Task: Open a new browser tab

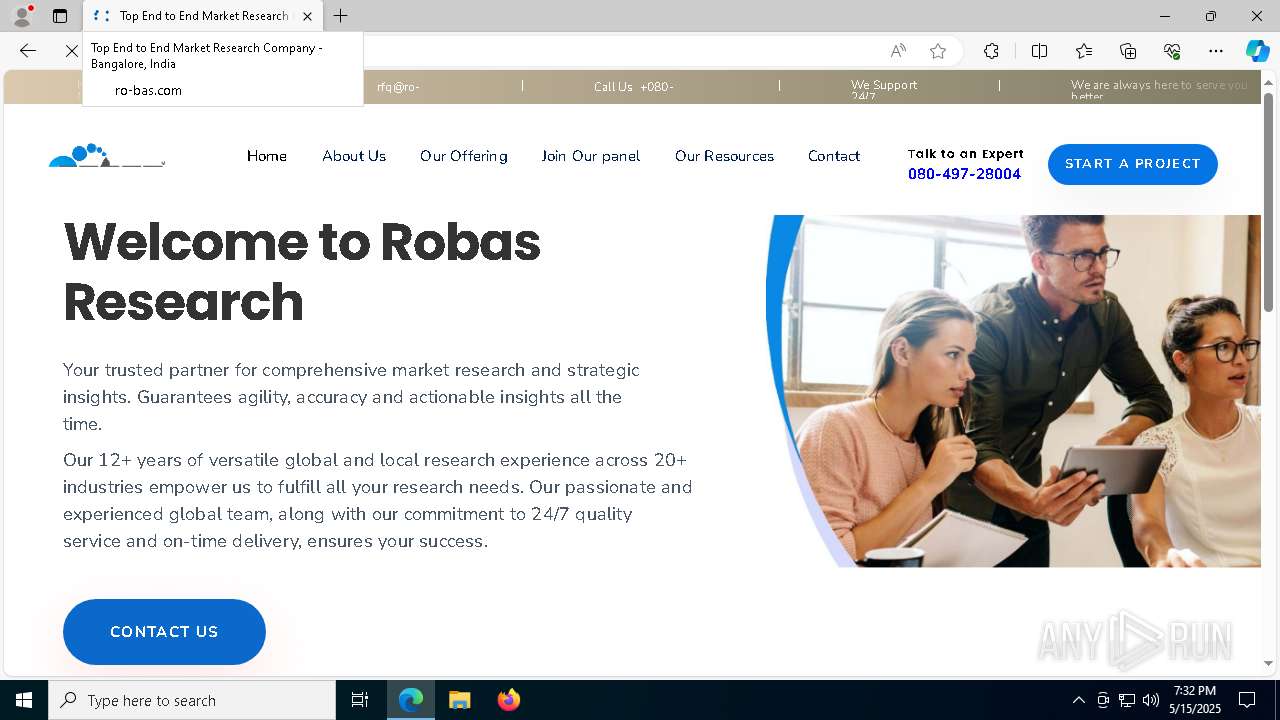Action: (340, 16)
